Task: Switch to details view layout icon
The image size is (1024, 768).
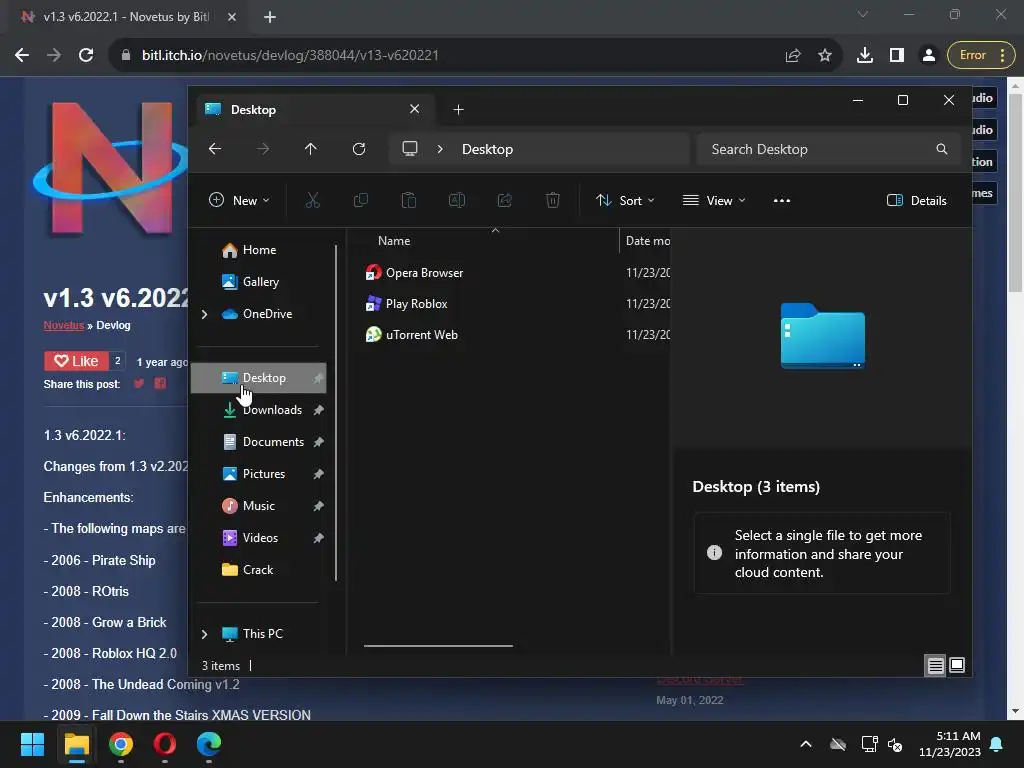Action: click(x=935, y=665)
